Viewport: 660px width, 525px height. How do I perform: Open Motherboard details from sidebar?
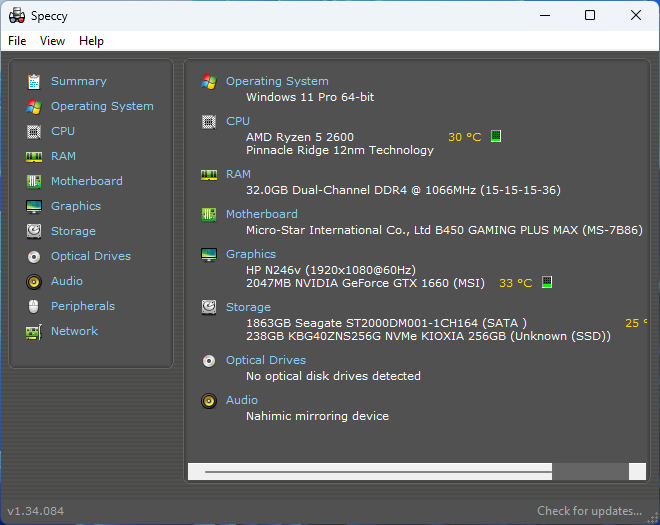87,181
